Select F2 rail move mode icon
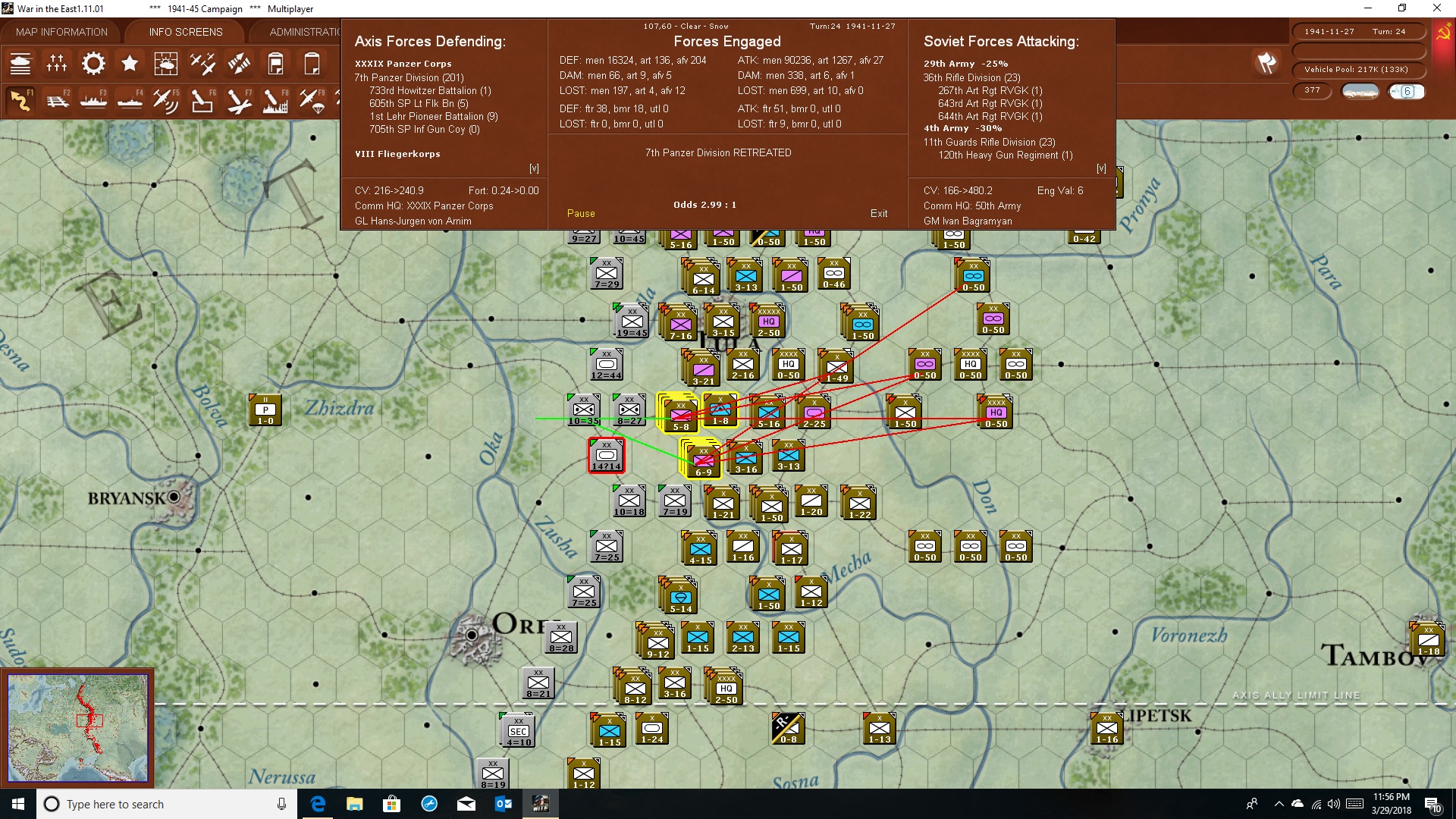The height and width of the screenshot is (819, 1456). (x=57, y=100)
